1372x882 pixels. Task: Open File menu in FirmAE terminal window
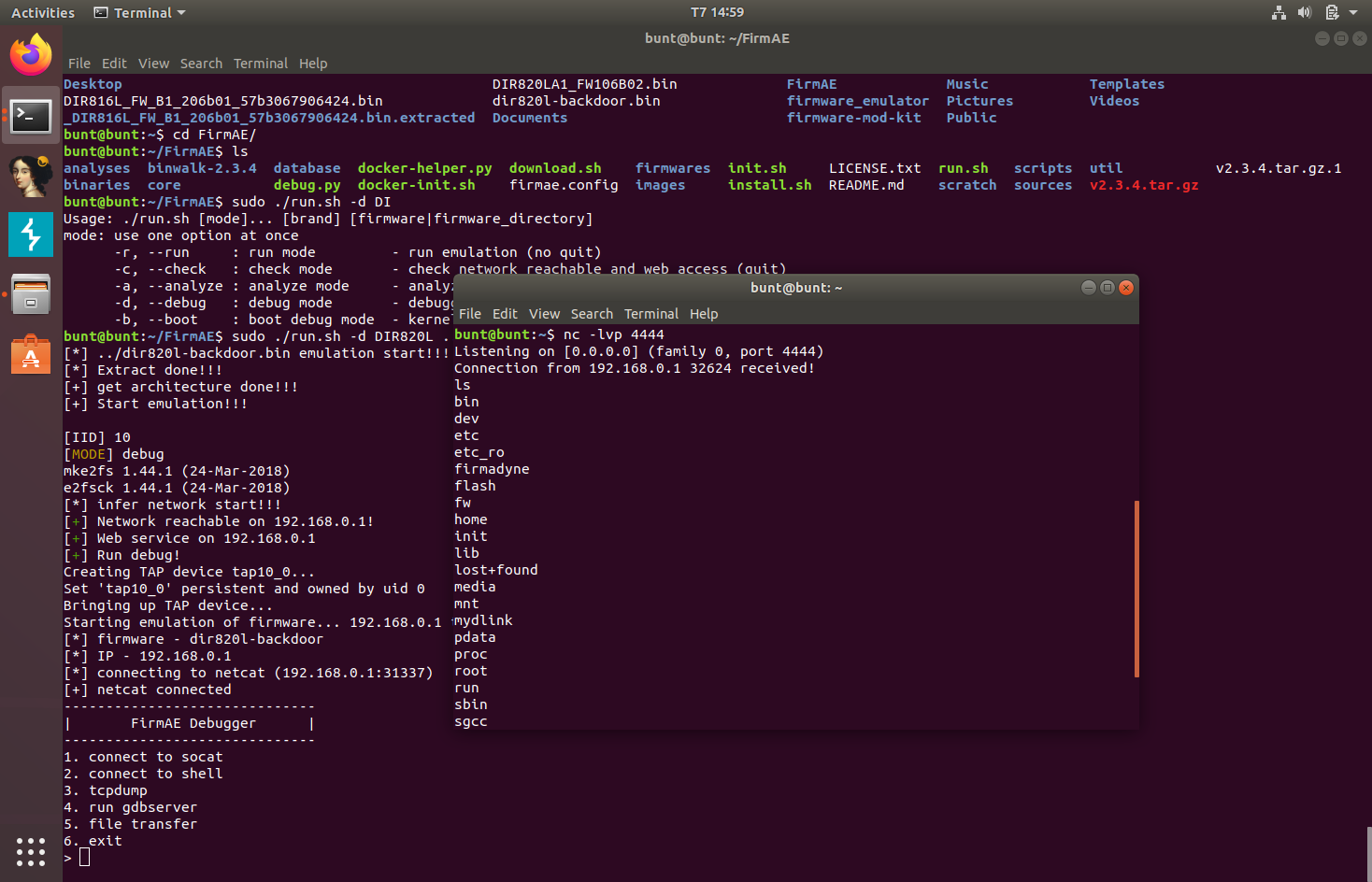[79, 64]
